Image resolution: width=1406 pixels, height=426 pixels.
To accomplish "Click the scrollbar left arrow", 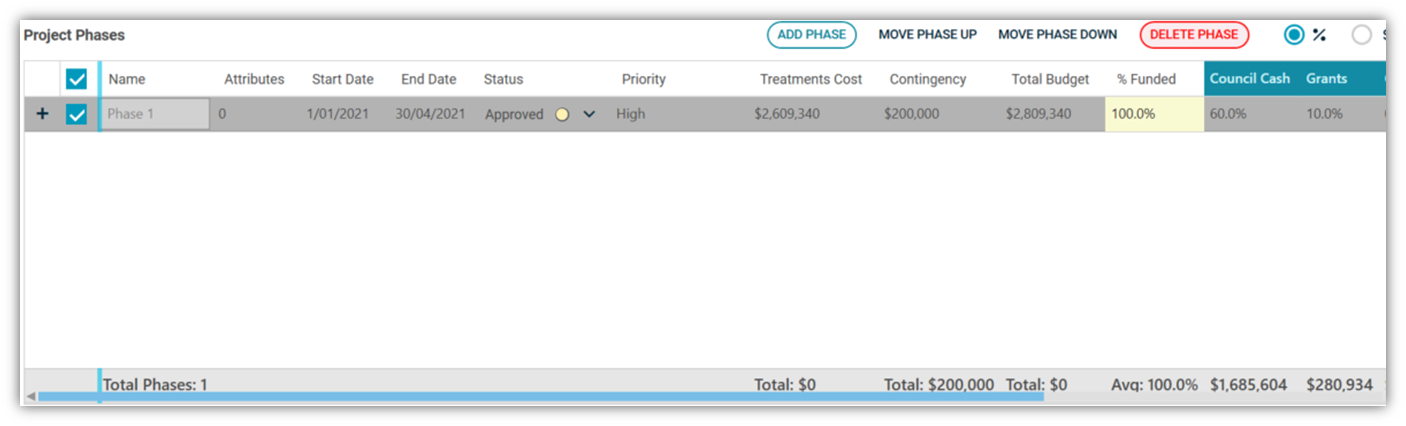I will coord(30,397).
